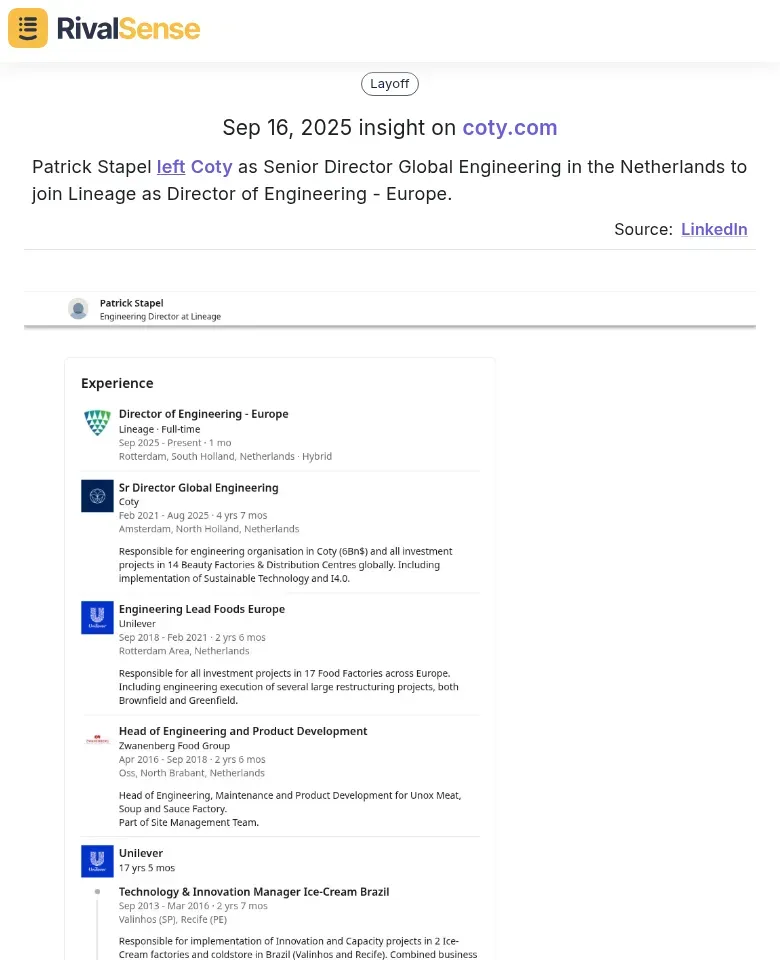Click Technology & Innovation Manager Ice-Cream Brazil

254,892
